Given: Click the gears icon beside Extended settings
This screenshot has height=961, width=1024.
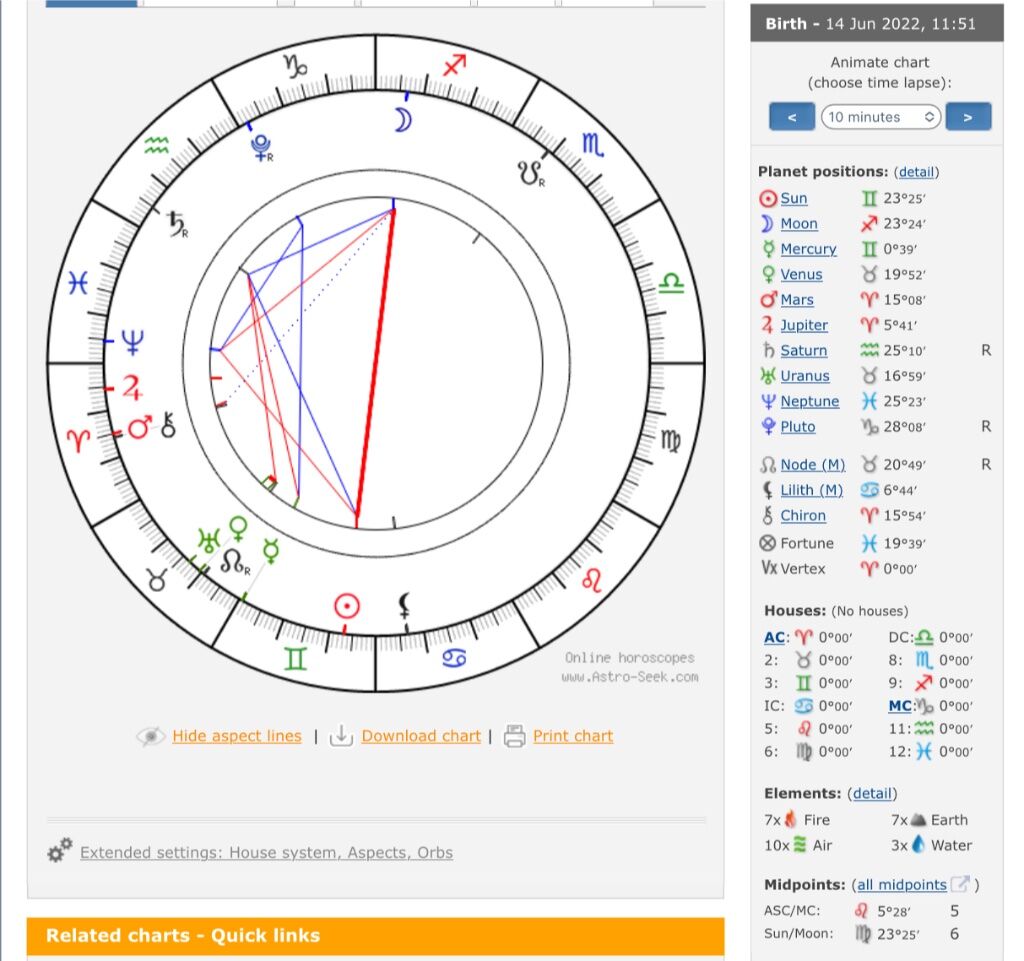Looking at the screenshot, I should (x=59, y=851).
